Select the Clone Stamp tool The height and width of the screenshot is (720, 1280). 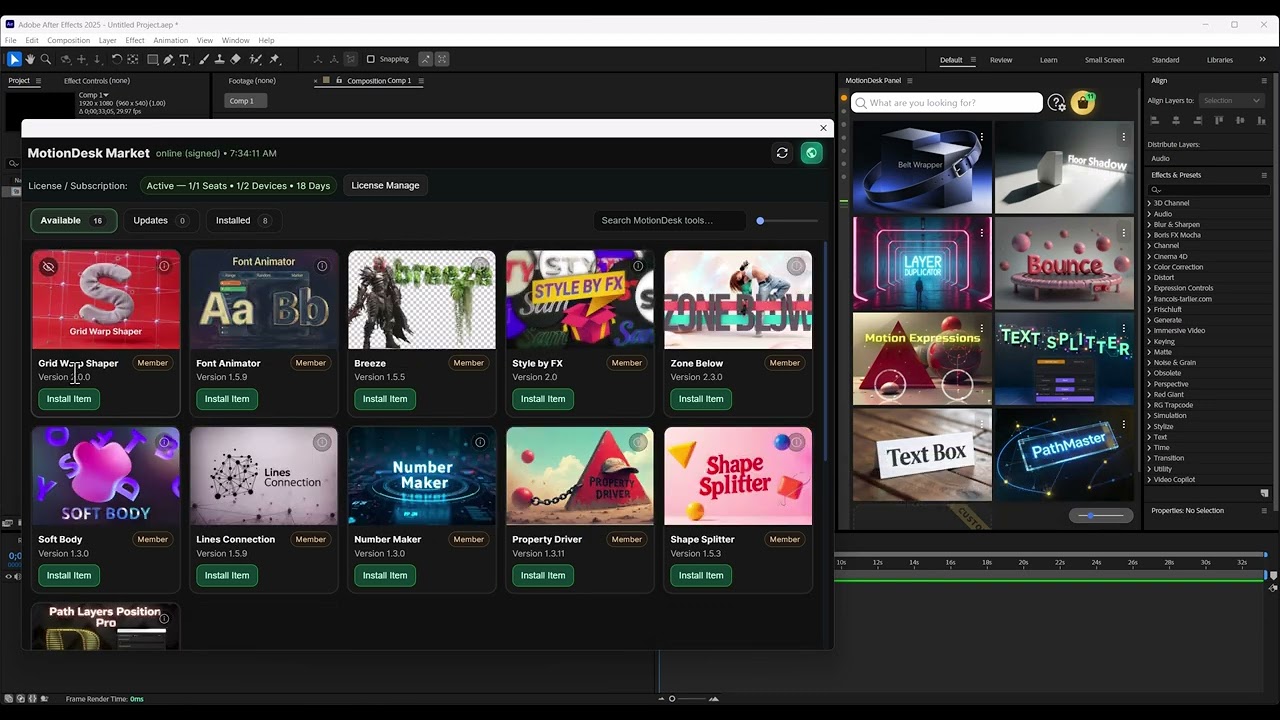(220, 59)
